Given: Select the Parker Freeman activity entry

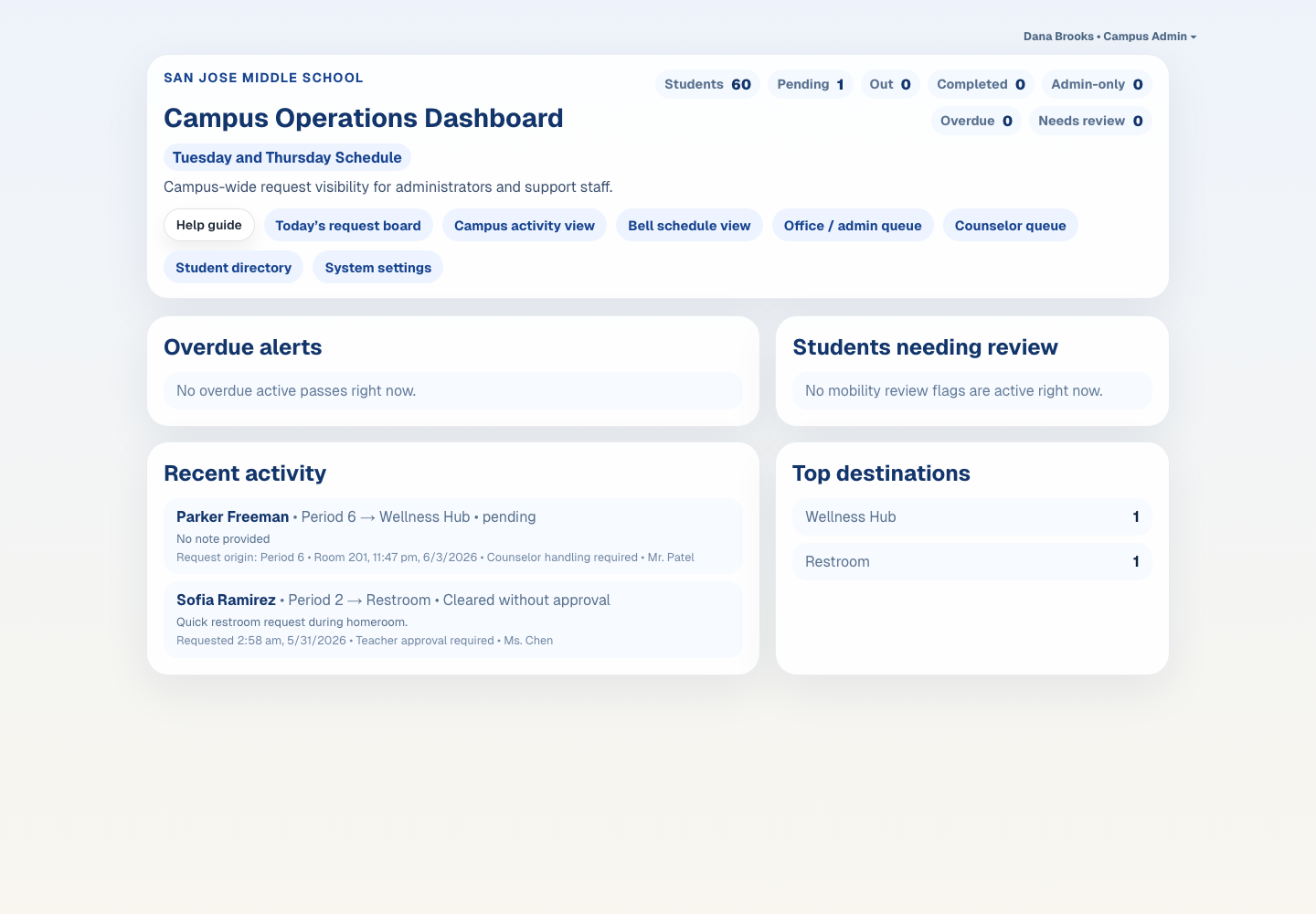Looking at the screenshot, I should [x=453, y=537].
